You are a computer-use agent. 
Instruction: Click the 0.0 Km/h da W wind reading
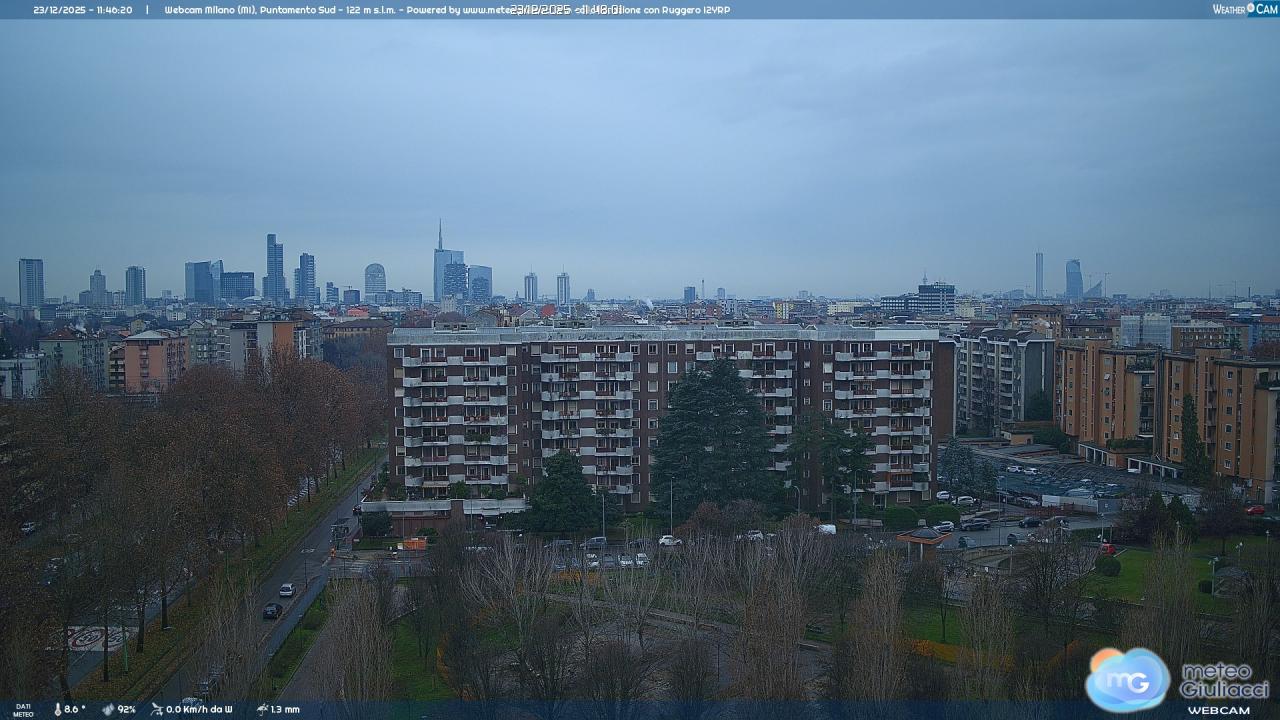pyautogui.click(x=199, y=709)
